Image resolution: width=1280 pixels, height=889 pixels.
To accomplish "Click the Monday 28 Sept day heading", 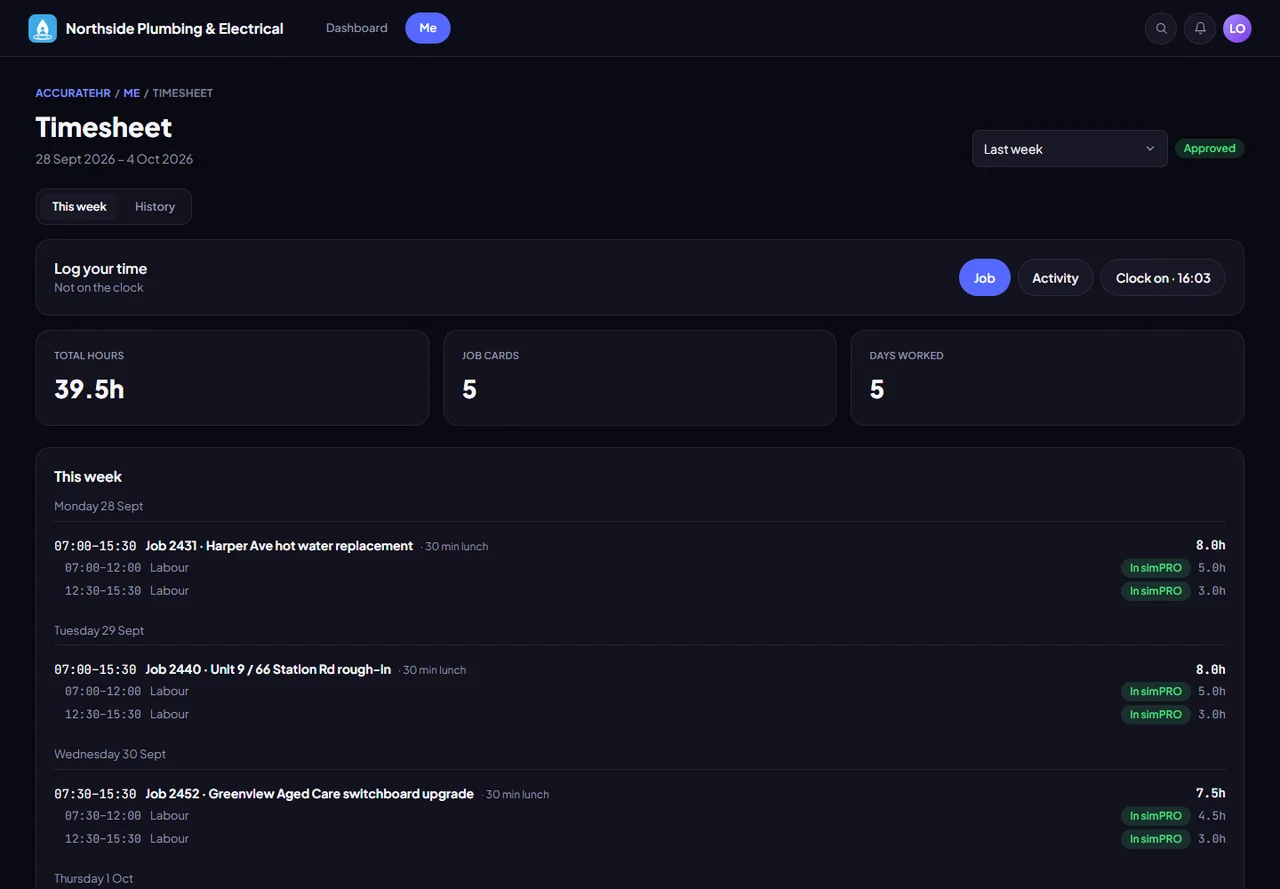I will pyautogui.click(x=99, y=506).
